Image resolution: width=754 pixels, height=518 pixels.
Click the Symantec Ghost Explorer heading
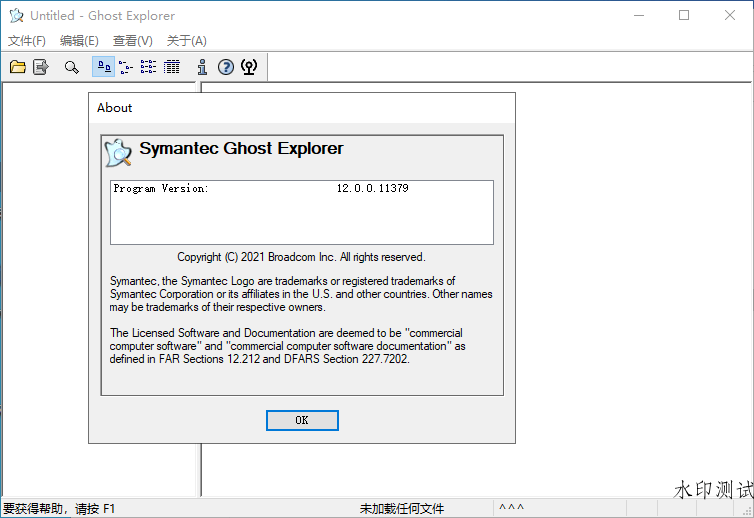241,148
